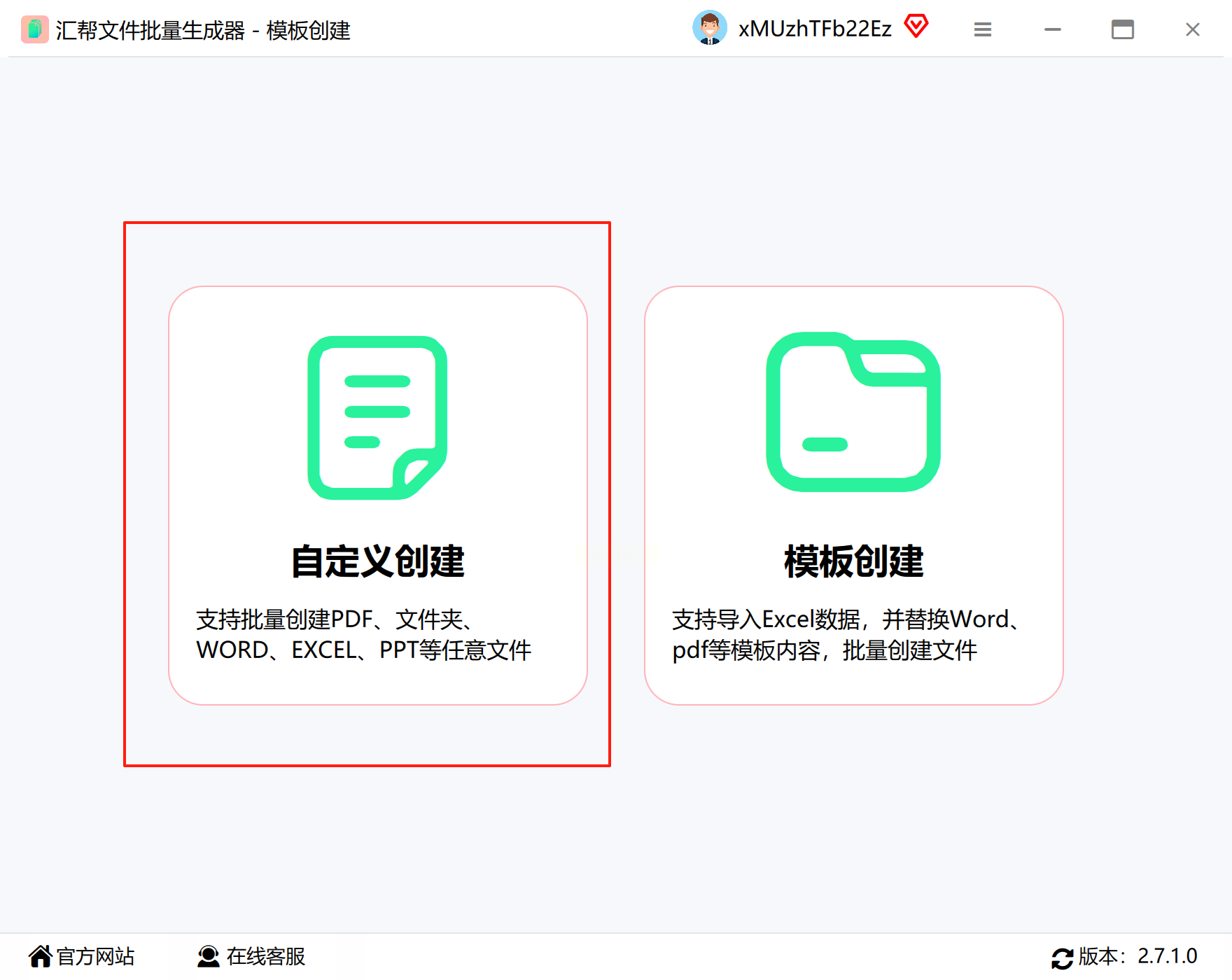Open the 自定义创建 card
Viewport: 1232px width, 980px height.
coord(378,496)
